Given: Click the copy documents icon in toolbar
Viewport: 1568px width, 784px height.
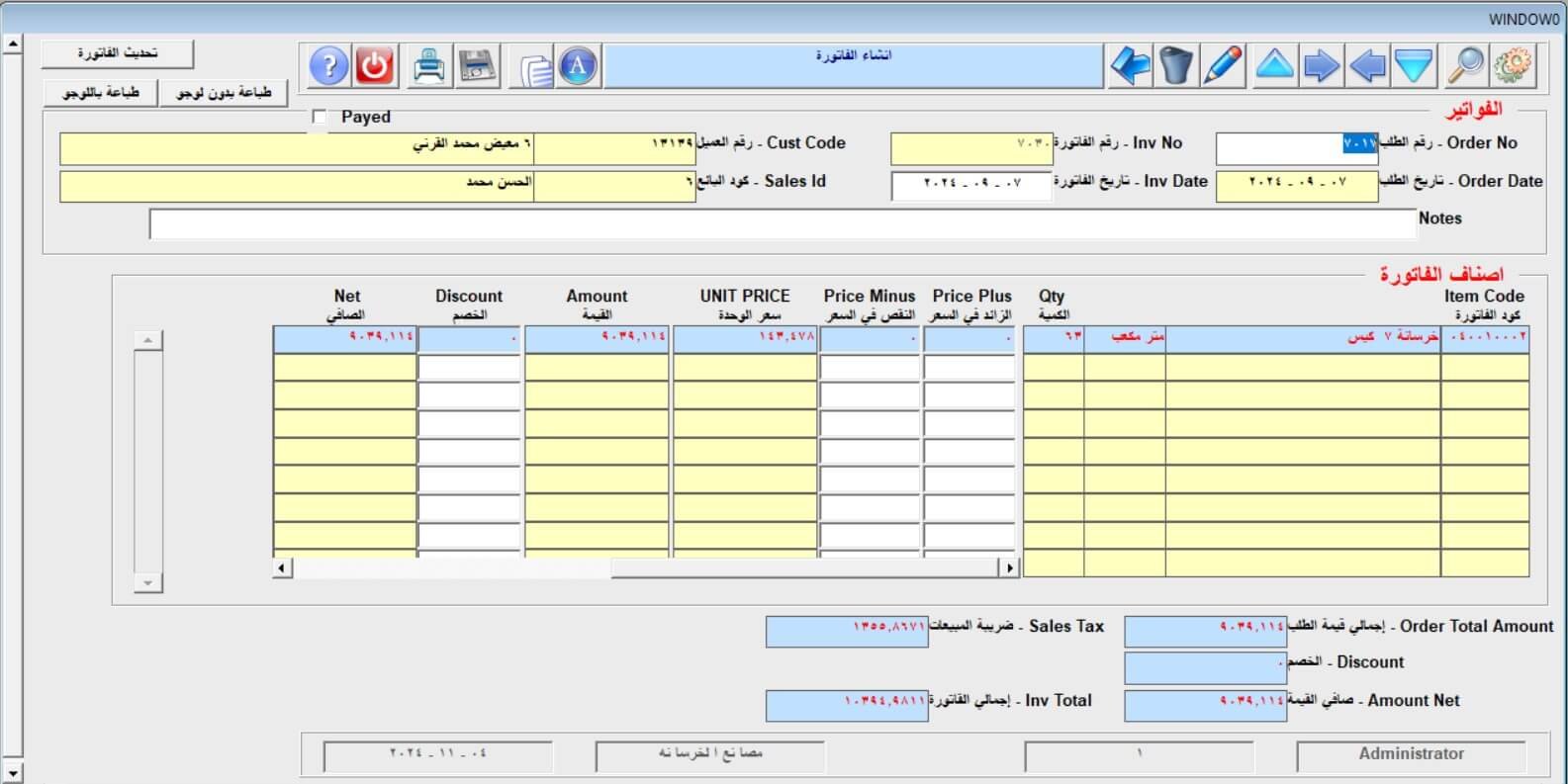Looking at the screenshot, I should (534, 68).
